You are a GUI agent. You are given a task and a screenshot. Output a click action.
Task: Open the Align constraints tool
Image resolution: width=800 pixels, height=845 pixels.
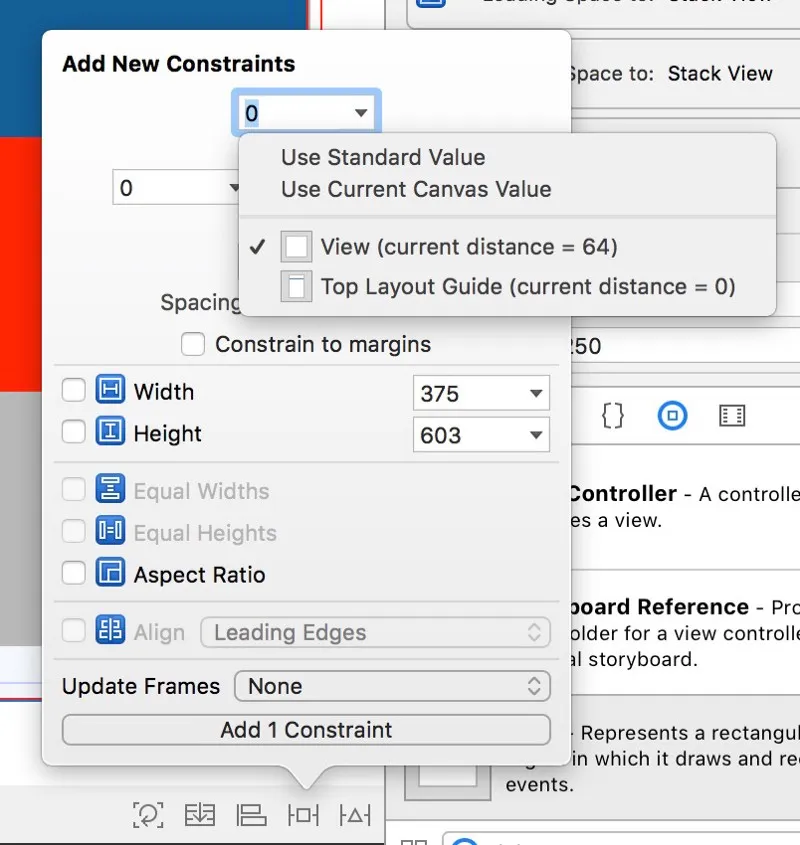252,815
